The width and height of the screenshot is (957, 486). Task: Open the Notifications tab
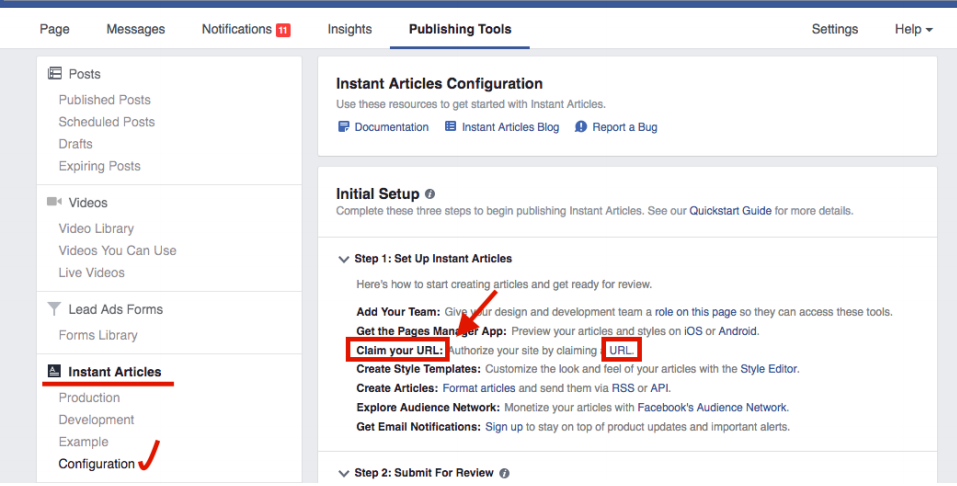click(x=237, y=29)
